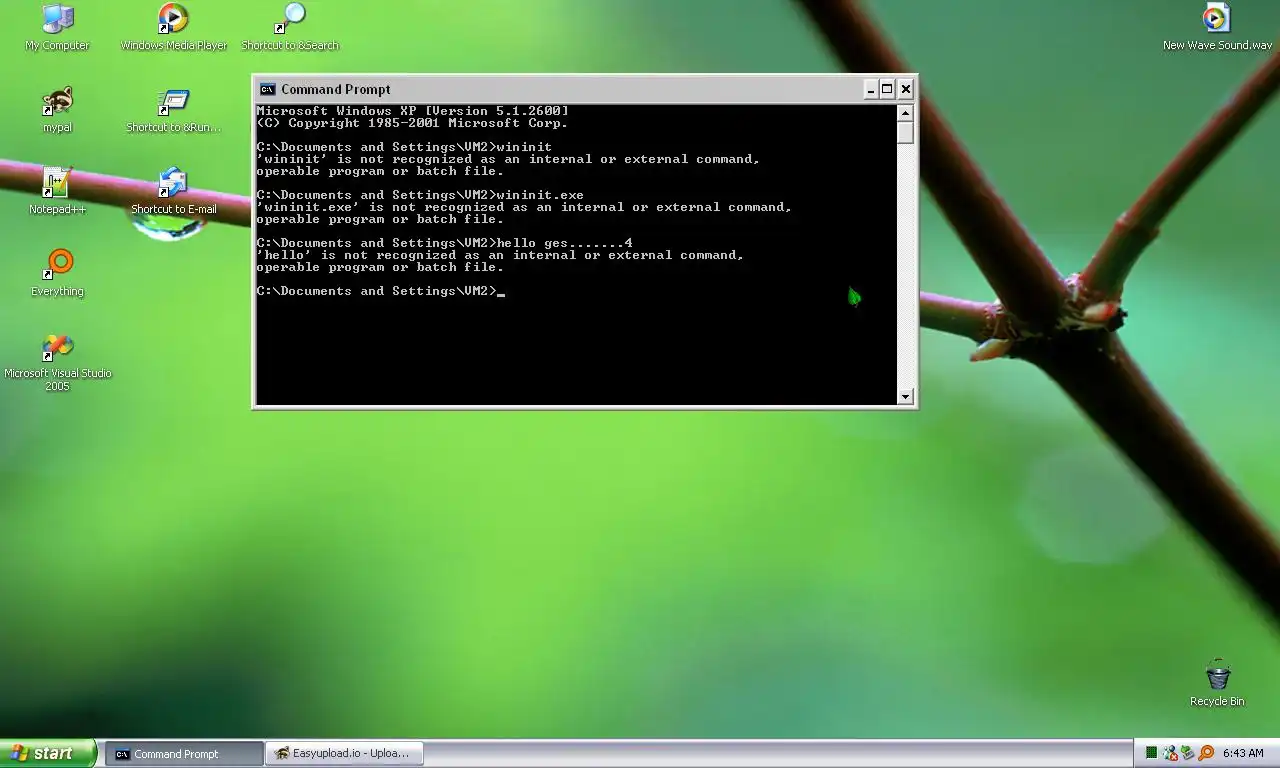Select the Shortcut to &Run desktop icon

click(x=174, y=109)
